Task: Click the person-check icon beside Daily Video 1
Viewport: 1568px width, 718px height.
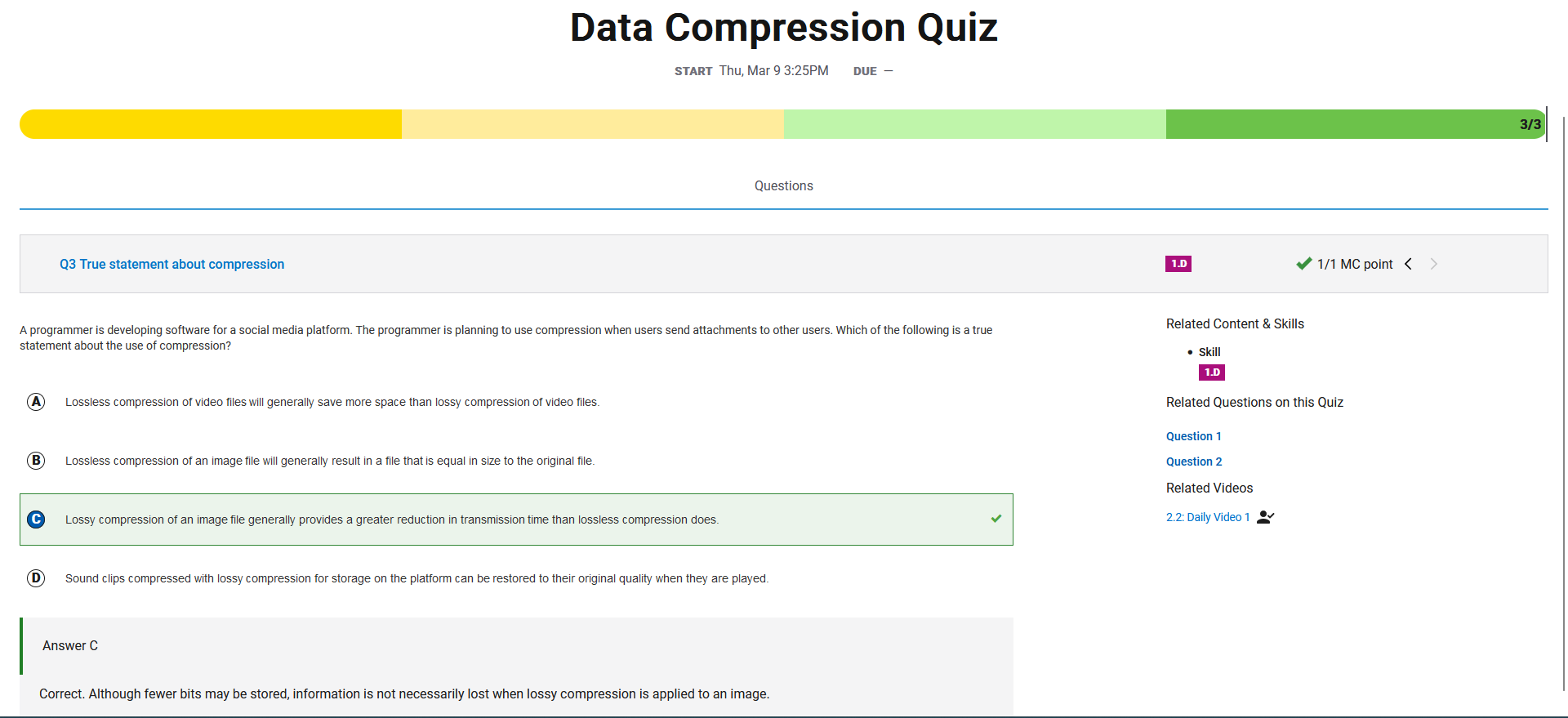Action: 1265,517
